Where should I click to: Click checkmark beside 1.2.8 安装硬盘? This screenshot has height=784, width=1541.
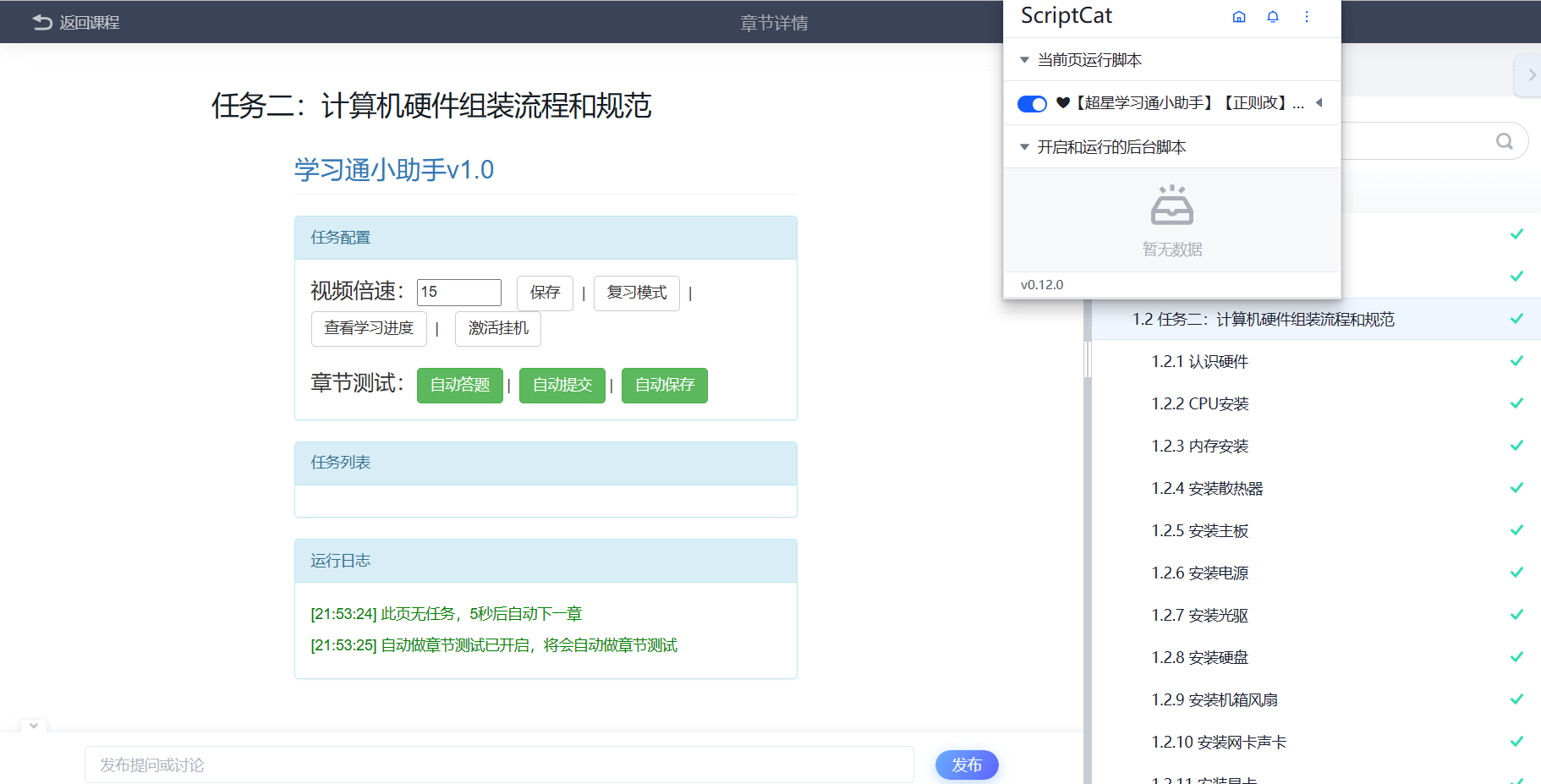click(1517, 657)
